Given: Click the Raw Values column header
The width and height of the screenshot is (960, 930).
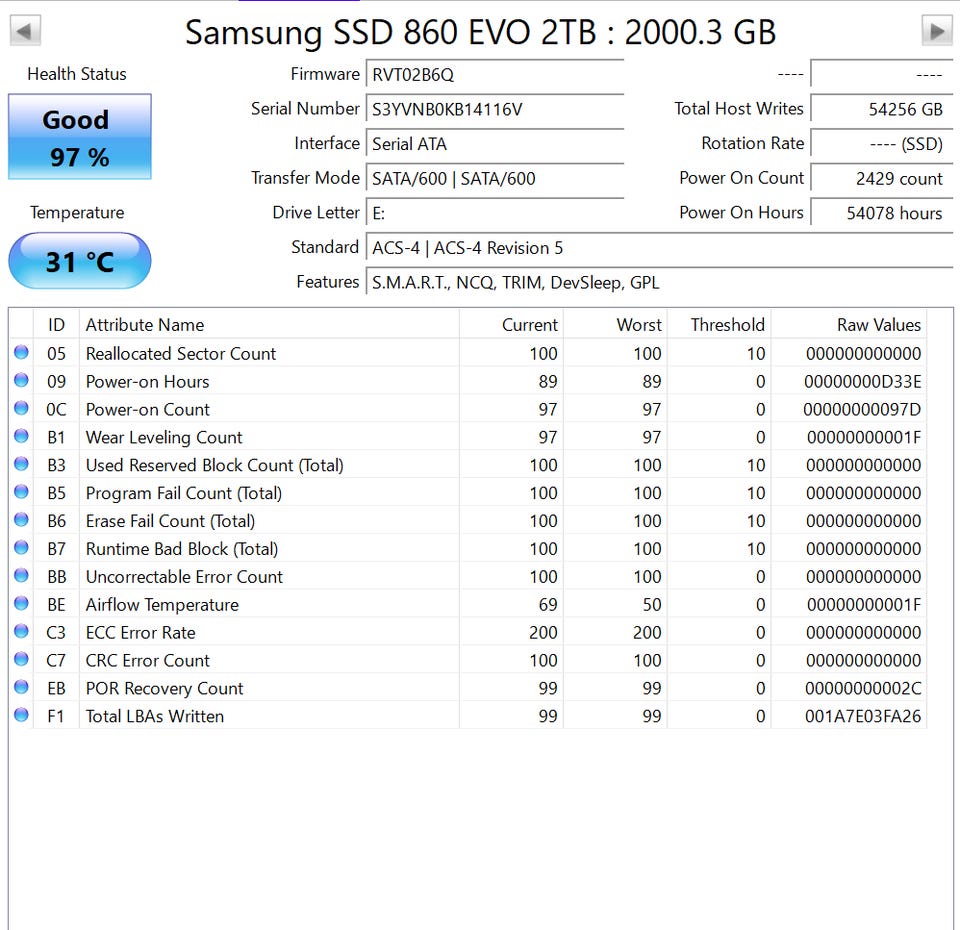Looking at the screenshot, I should (x=849, y=324).
